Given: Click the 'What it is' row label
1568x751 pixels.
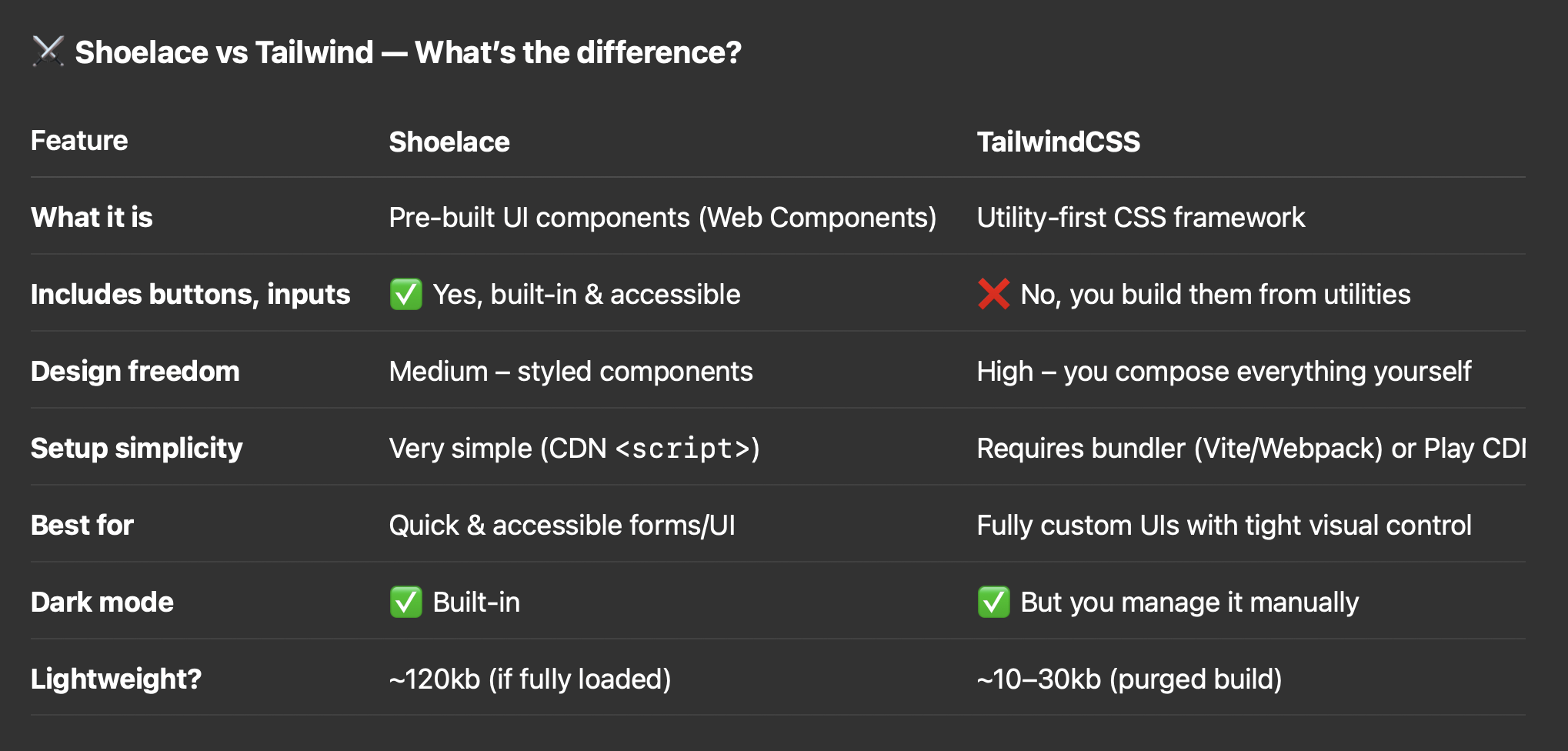Looking at the screenshot, I should (x=92, y=217).
